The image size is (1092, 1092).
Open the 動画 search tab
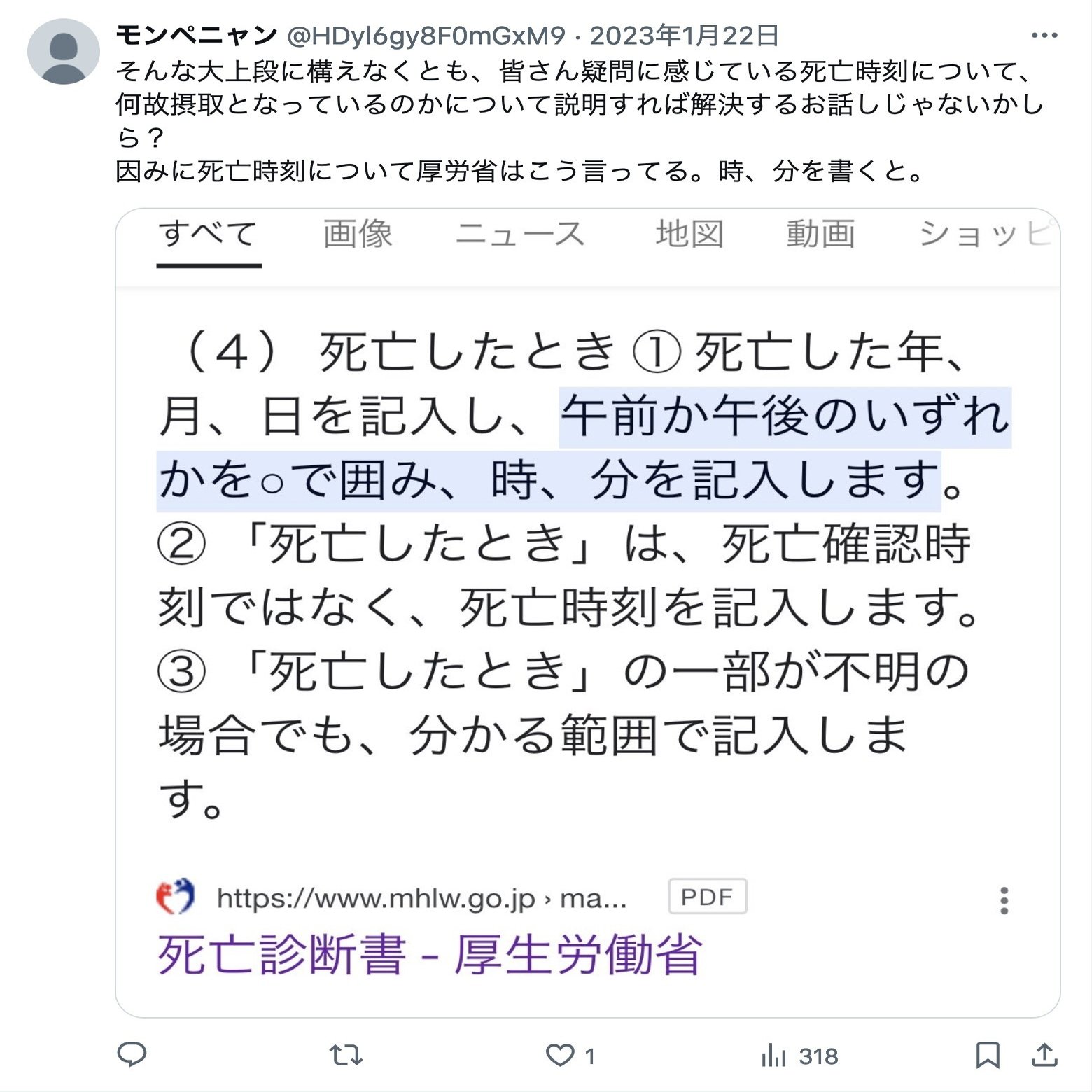pyautogui.click(x=820, y=234)
